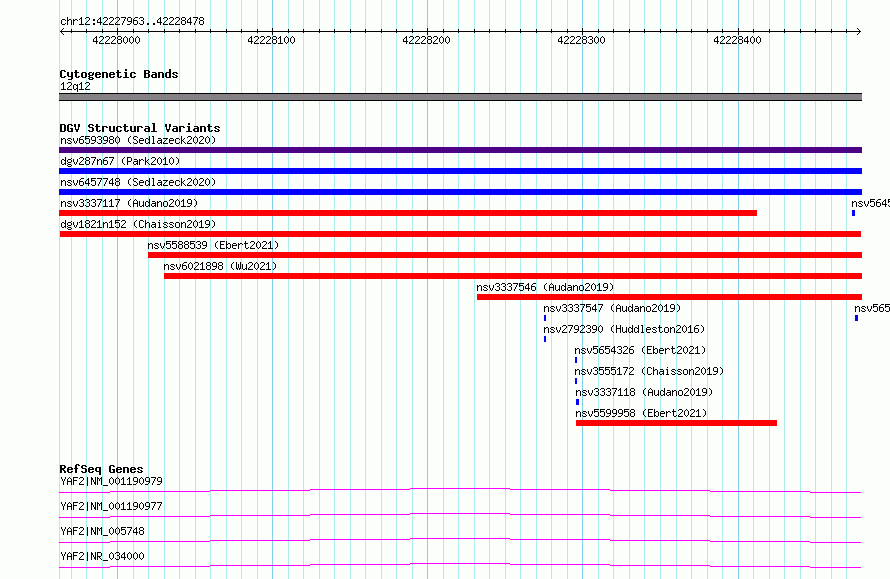The height and width of the screenshot is (579, 890).
Task: Select the red nsv6021898 (Wu2021) variant bar
Action: pyautogui.click(x=513, y=276)
